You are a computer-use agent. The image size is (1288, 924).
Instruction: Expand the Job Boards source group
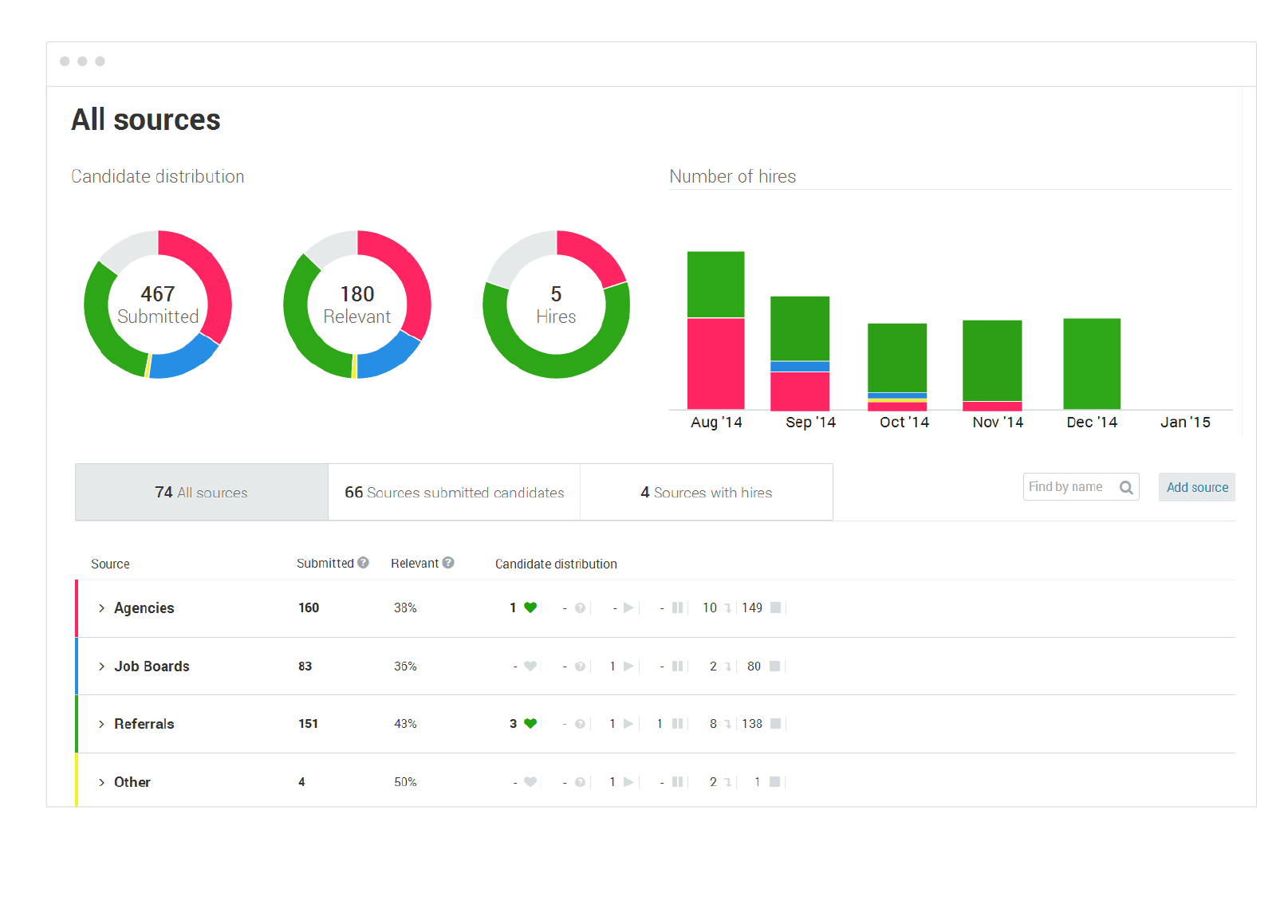[x=101, y=666]
